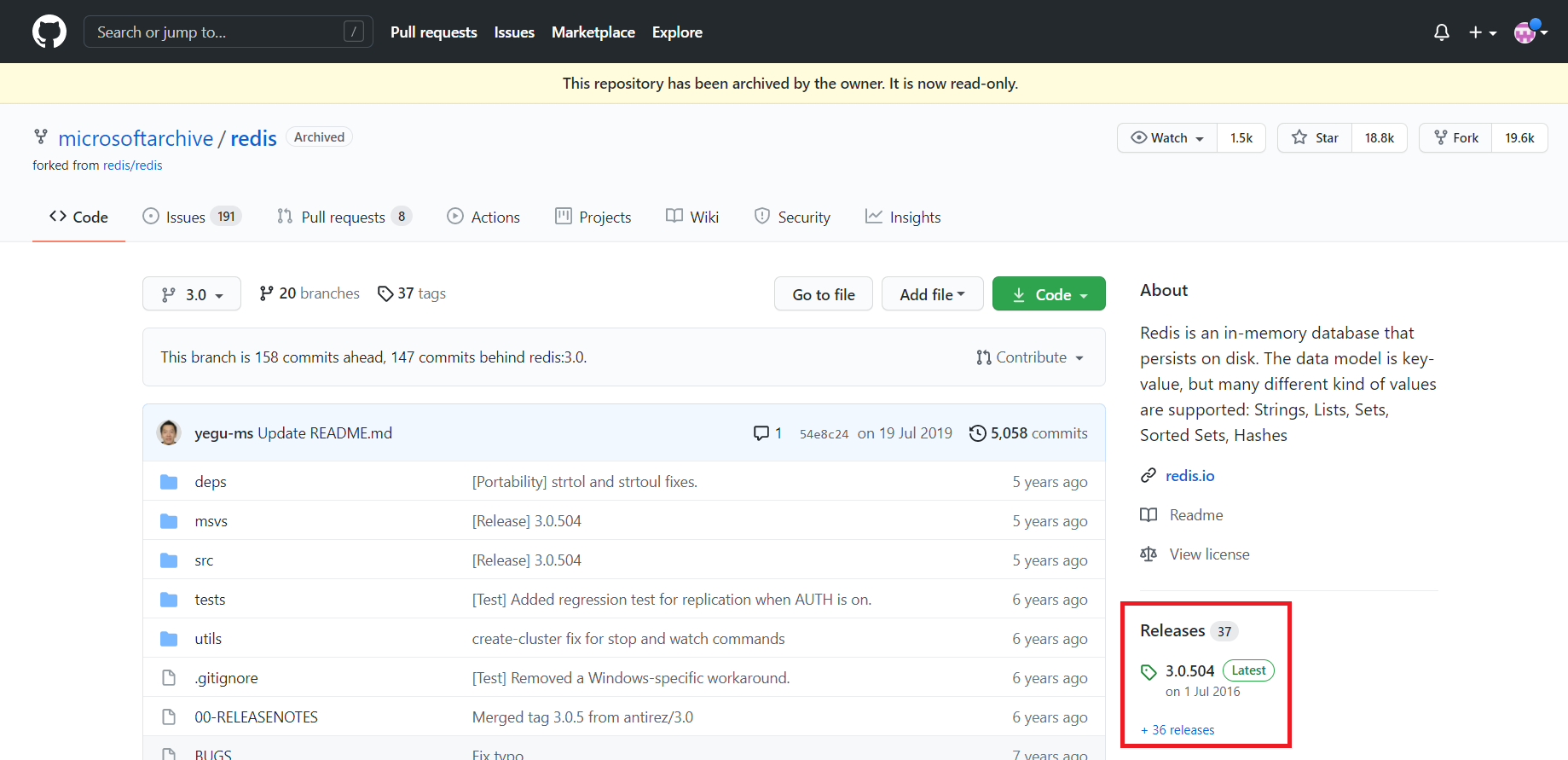Open strtol and strtoul fixes commit

(585, 482)
